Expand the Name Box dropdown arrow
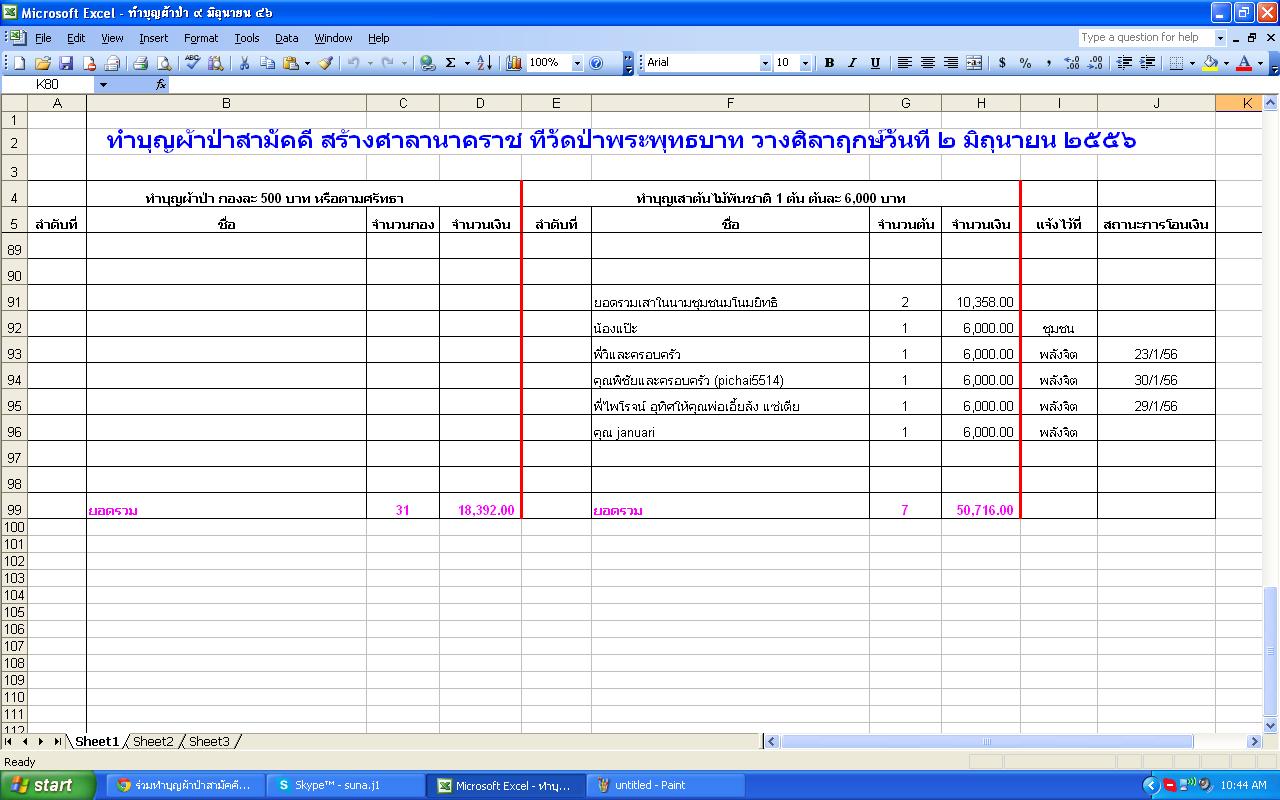The height and width of the screenshot is (800, 1280). 102,85
